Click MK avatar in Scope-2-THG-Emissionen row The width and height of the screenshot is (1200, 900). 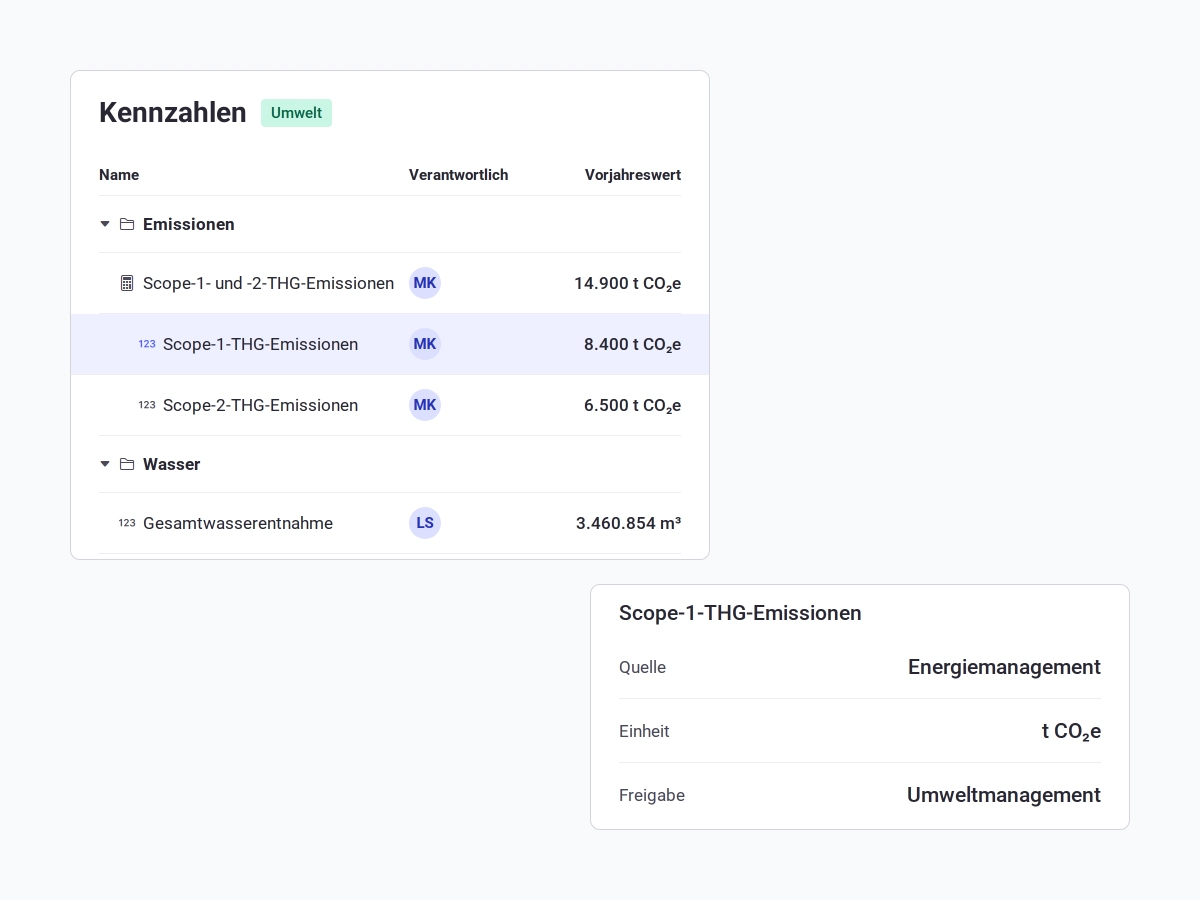click(425, 405)
